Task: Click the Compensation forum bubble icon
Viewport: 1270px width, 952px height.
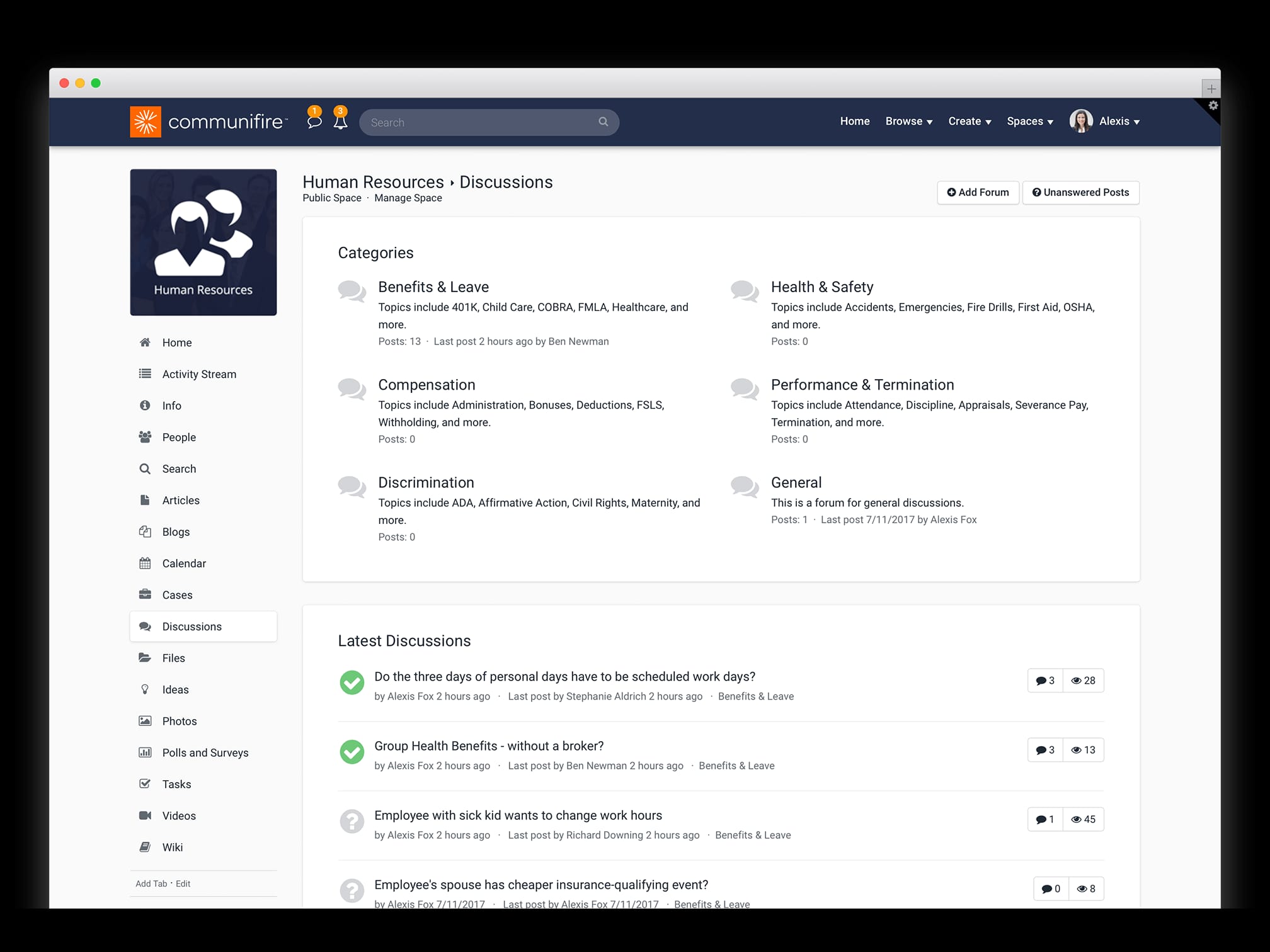Action: click(352, 389)
